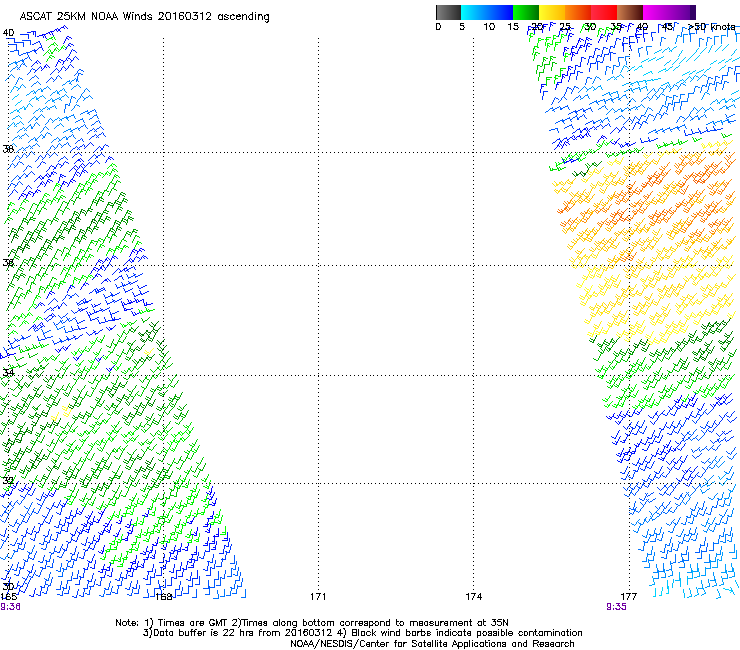Click the '>50 knots' legend label
740x650 pixels.
click(x=711, y=27)
